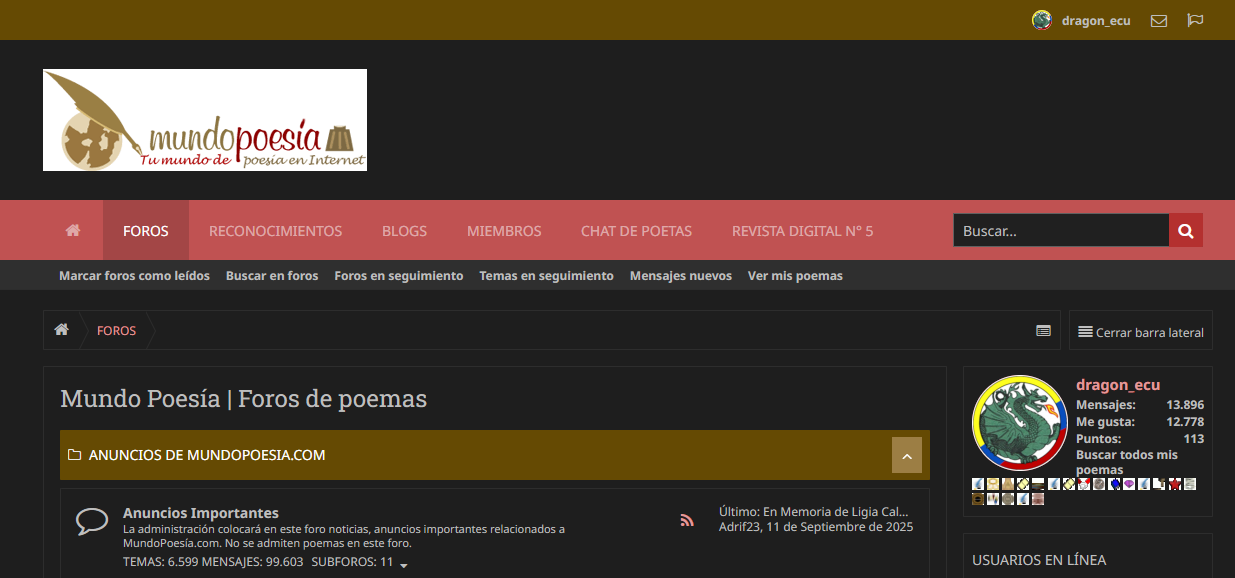Select Revista Digital N° 5 menu item
This screenshot has height=578, width=1235.
point(802,231)
